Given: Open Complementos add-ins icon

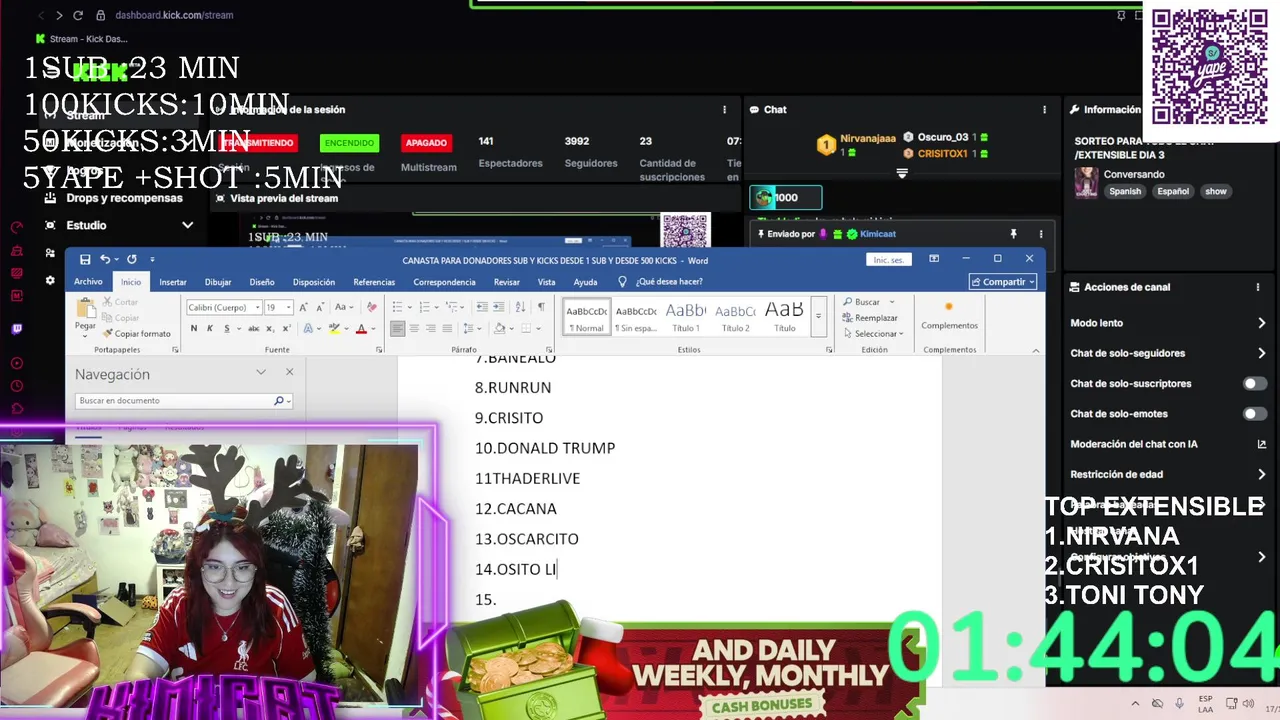Looking at the screenshot, I should coord(949,316).
